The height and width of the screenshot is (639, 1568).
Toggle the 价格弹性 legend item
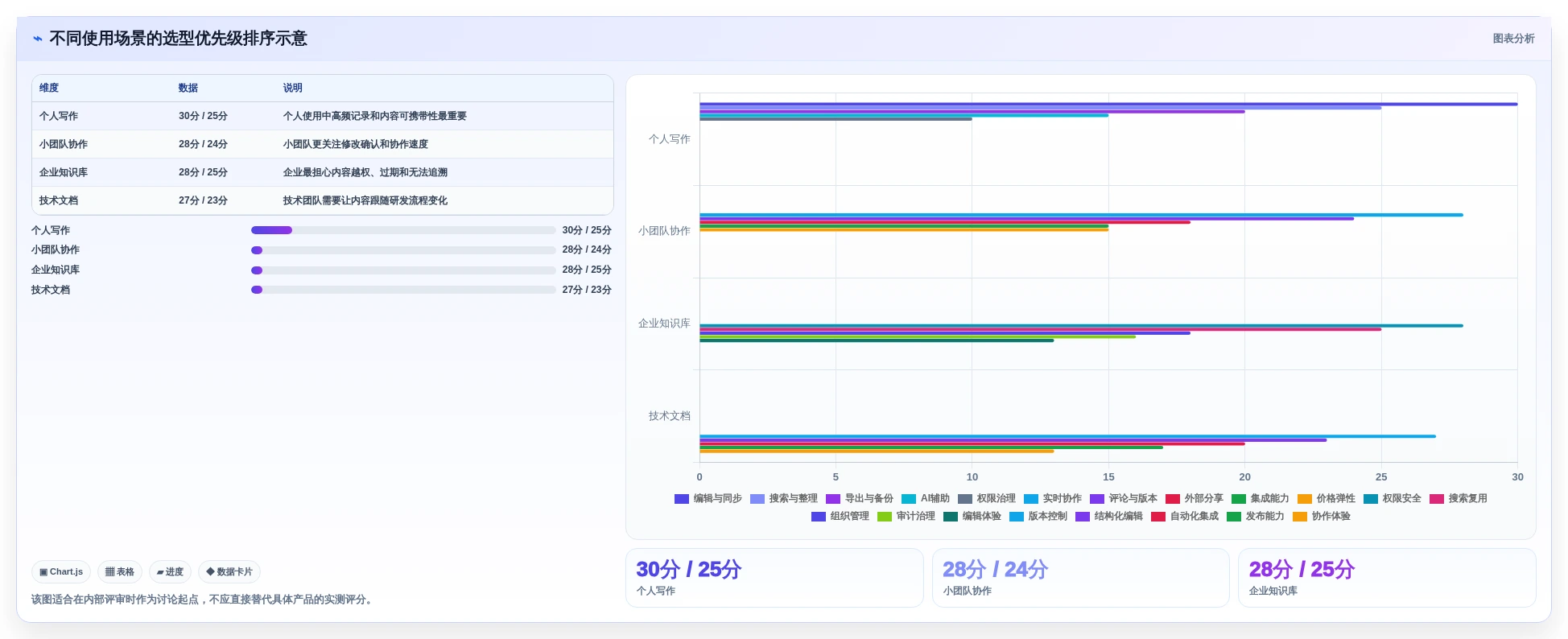point(1327,499)
